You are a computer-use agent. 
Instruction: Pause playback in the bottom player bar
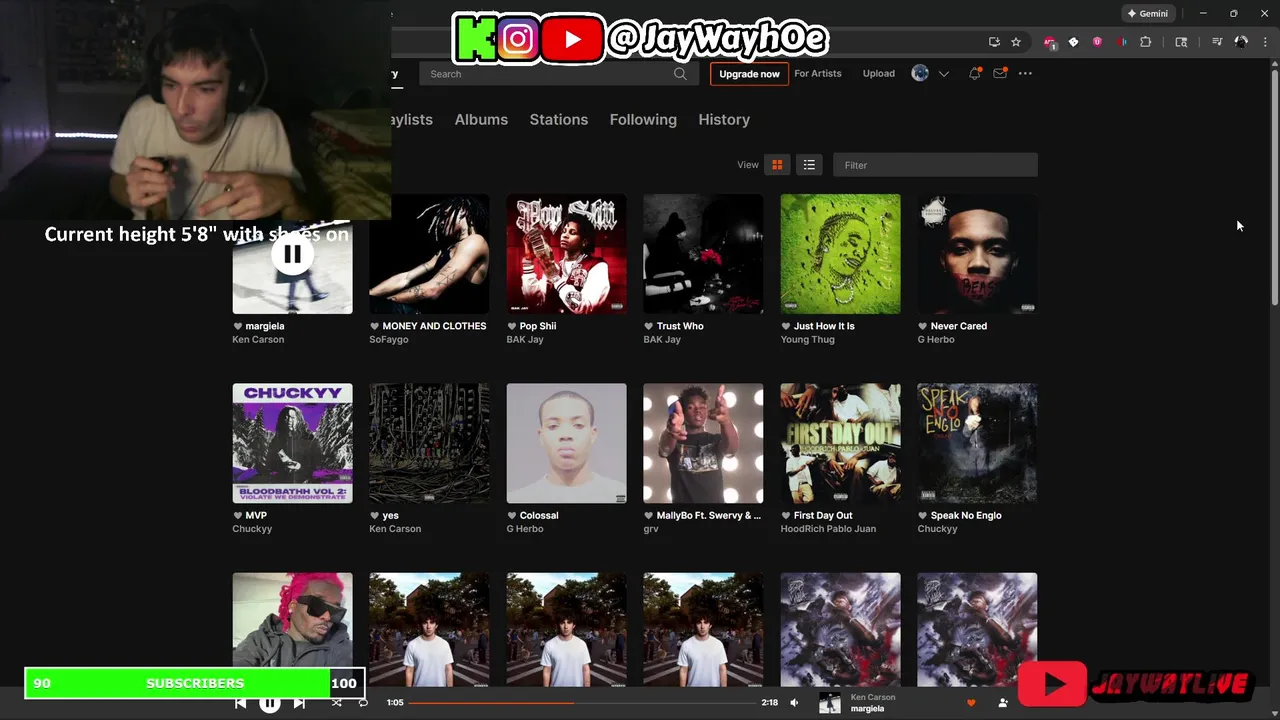point(270,703)
